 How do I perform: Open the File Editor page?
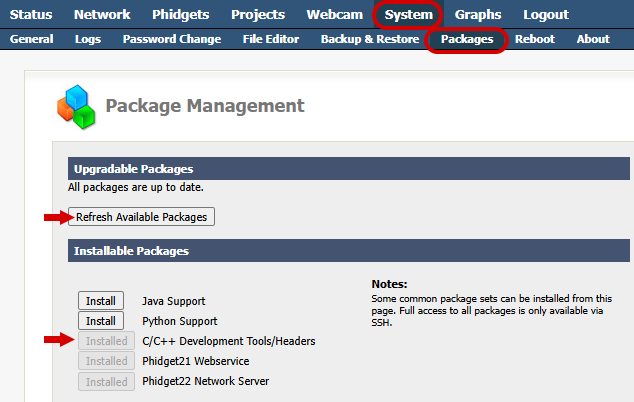tap(271, 39)
